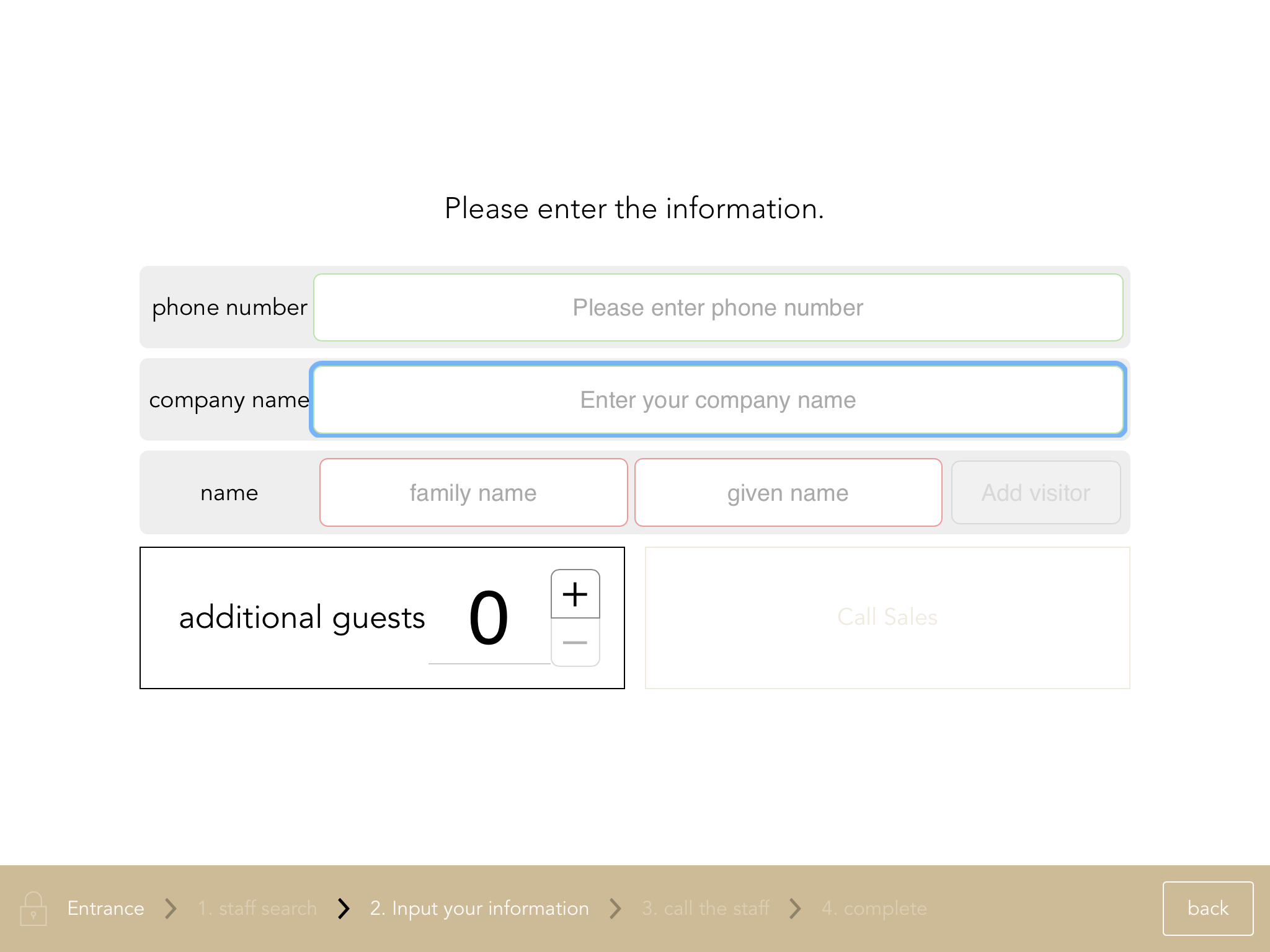Viewport: 1270px width, 952px height.
Task: Select the staff search step
Action: coord(257,908)
